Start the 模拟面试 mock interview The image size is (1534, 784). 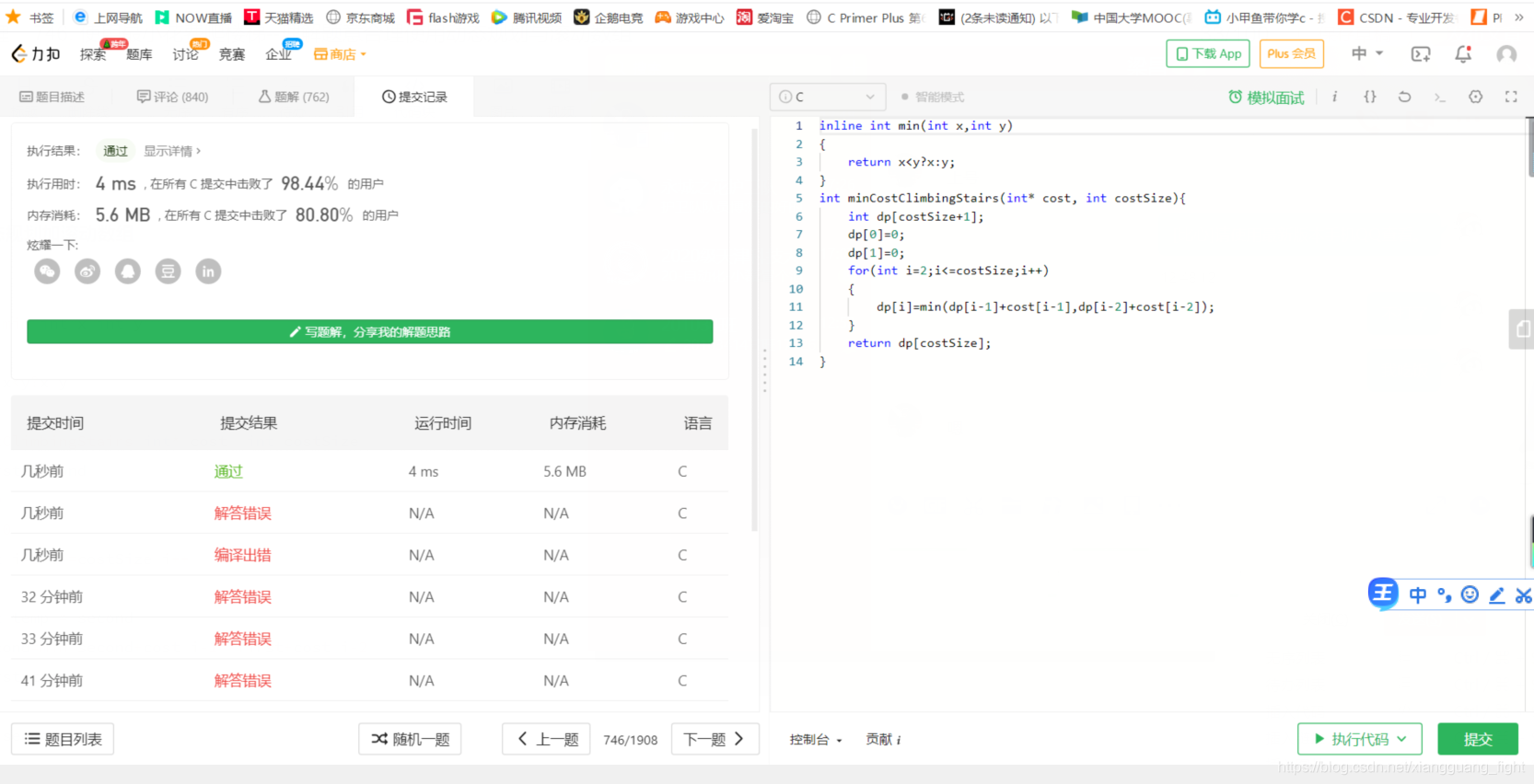[x=1266, y=98]
